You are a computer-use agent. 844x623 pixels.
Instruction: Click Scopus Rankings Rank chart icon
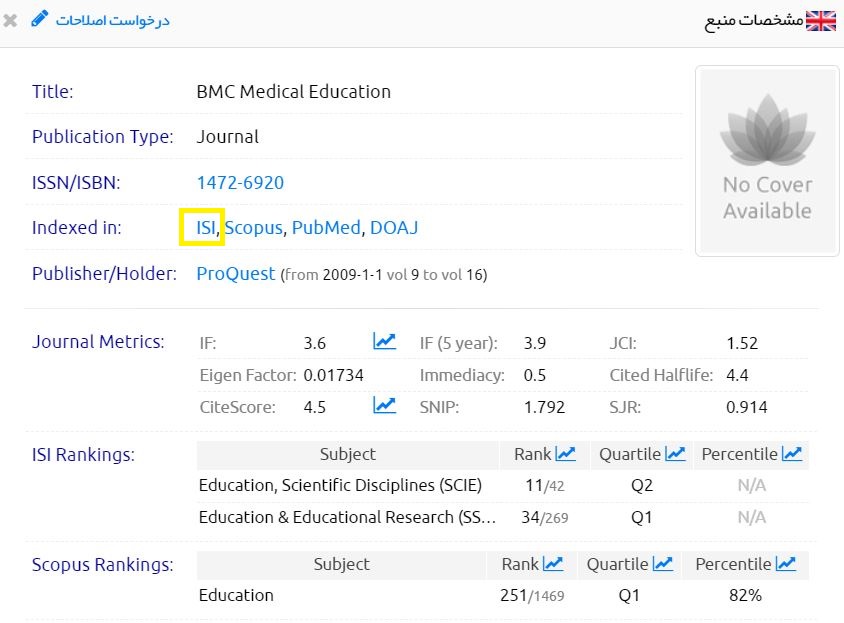(553, 564)
